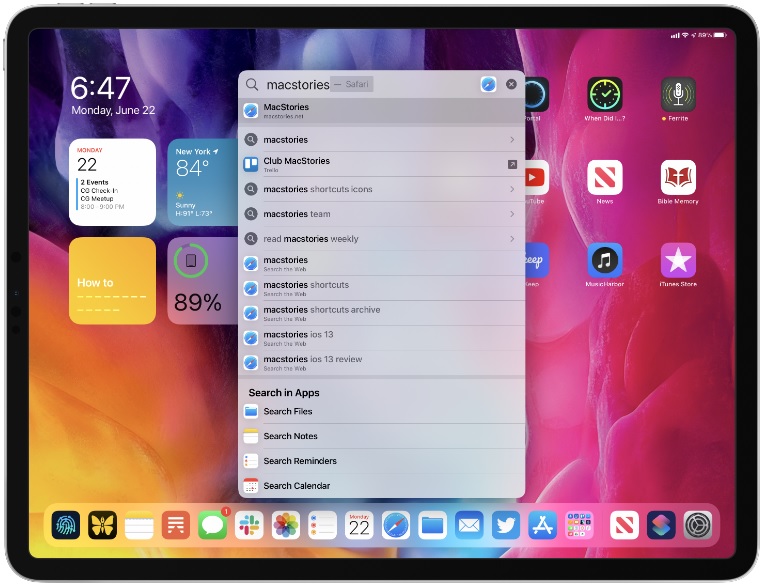Search the web for macstories shortcuts

click(x=382, y=288)
